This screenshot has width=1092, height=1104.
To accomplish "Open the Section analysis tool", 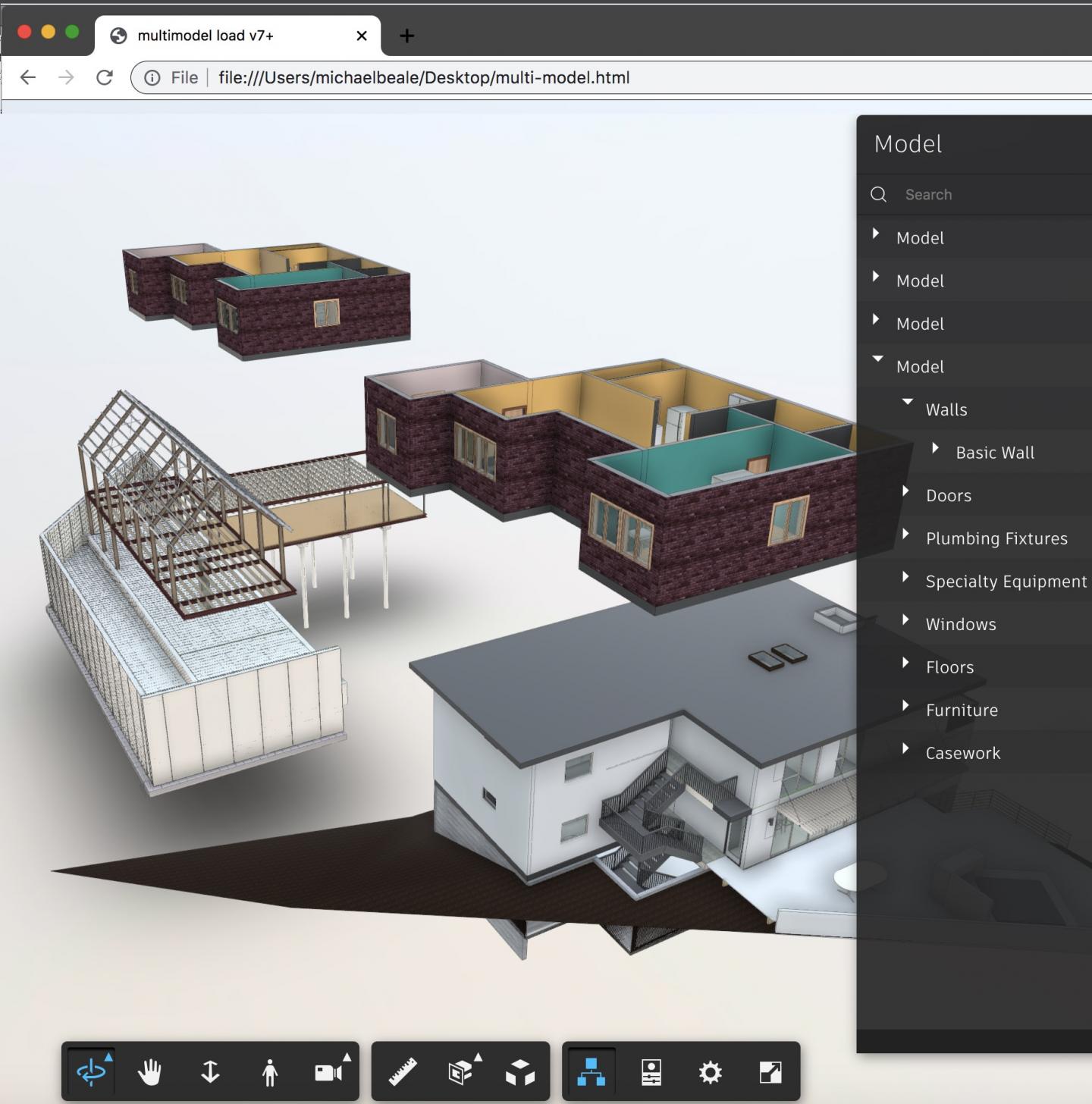I will tap(461, 1071).
